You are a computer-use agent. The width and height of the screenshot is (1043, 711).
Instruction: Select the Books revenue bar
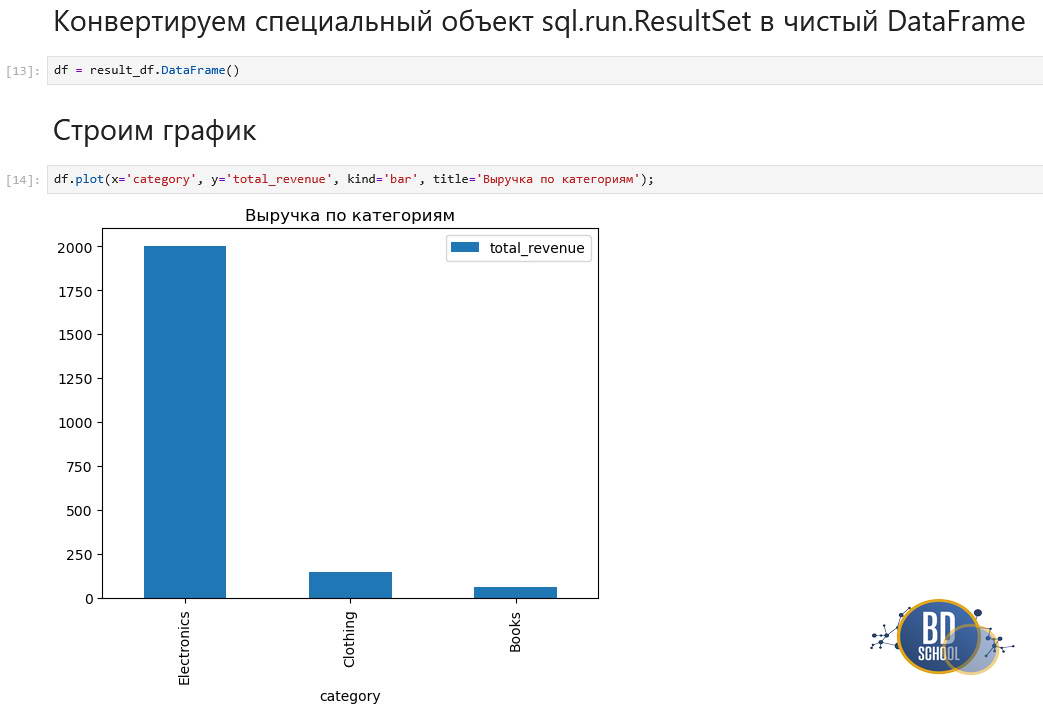coord(514,591)
